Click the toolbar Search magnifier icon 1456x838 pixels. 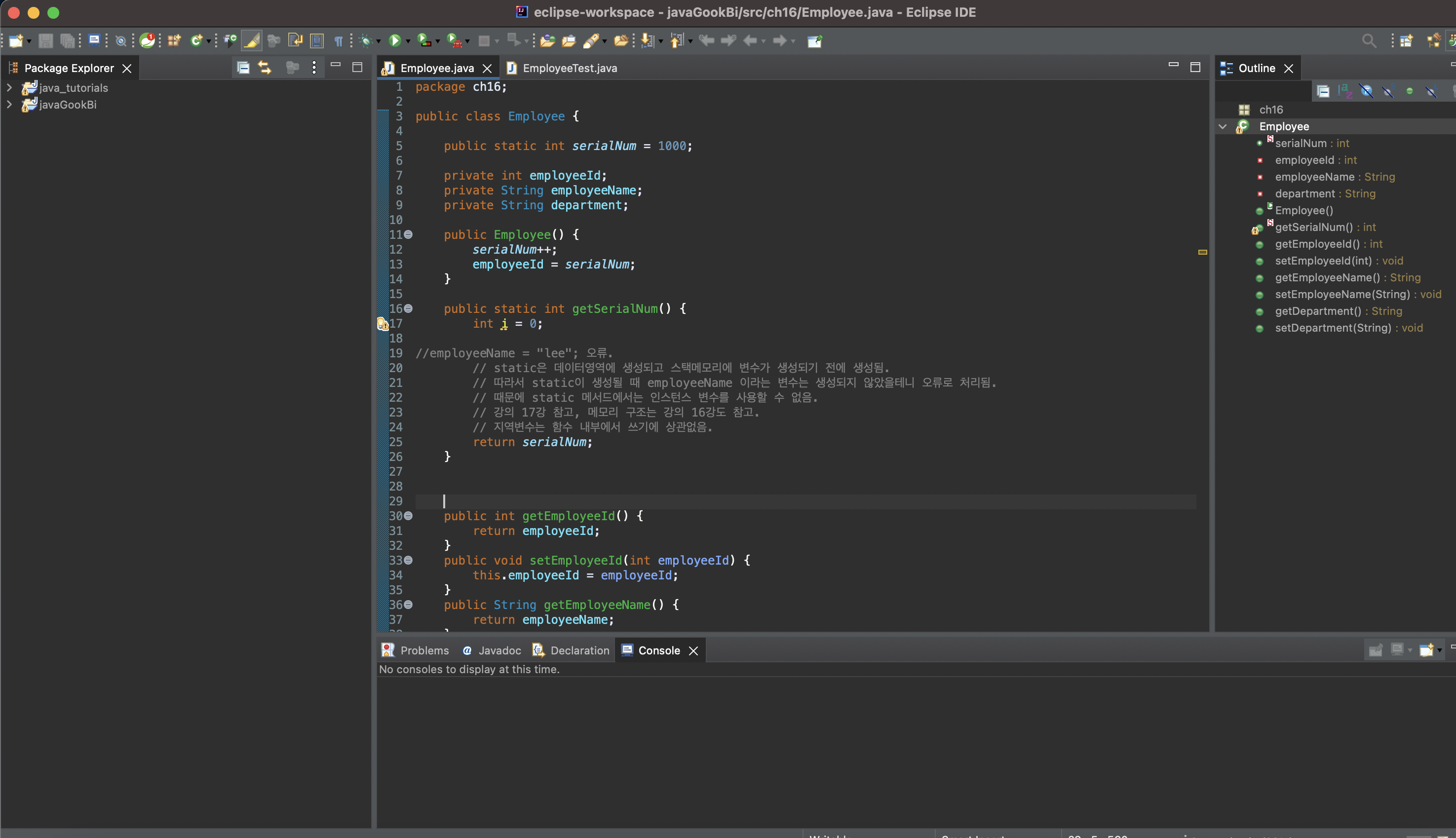coord(1369,40)
